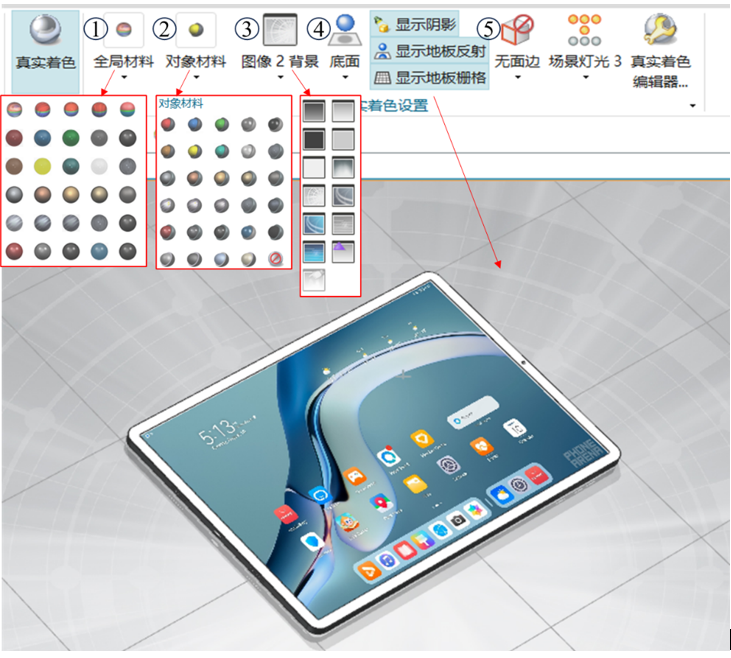
Task: Choose the blue horizon background thumbnail
Action: tap(314, 252)
